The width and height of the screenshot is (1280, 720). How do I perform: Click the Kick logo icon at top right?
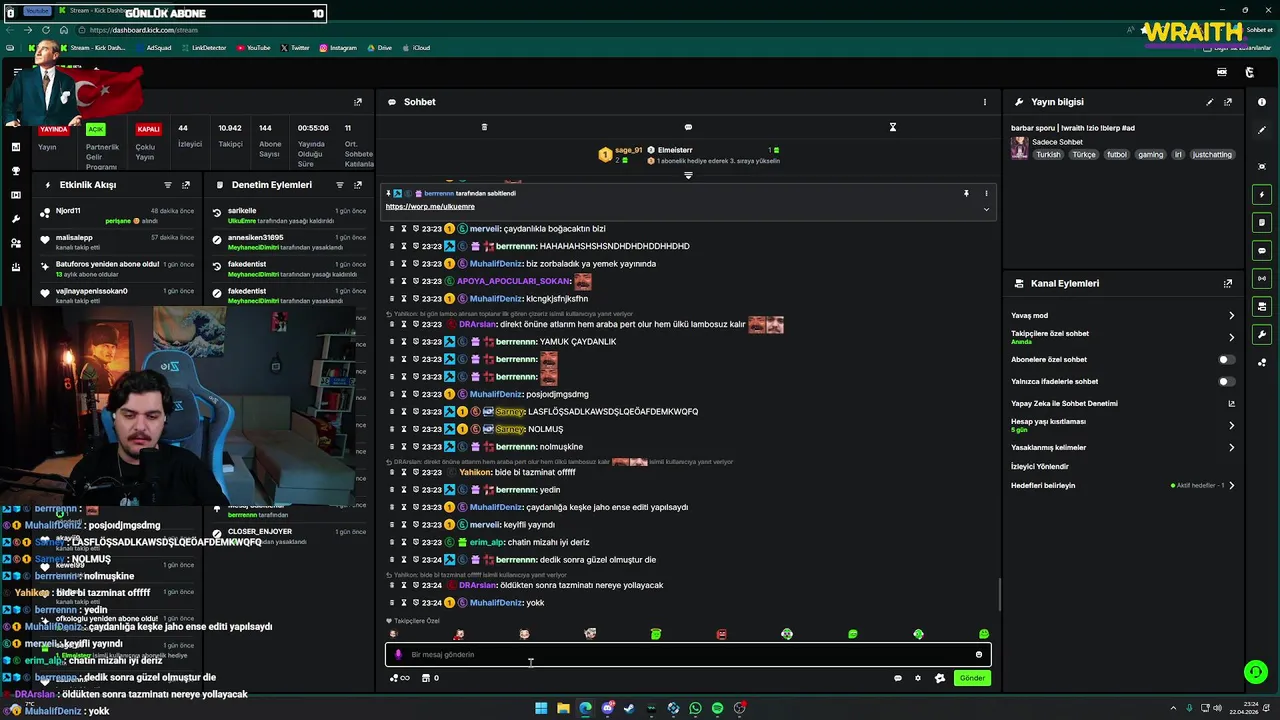click(1249, 72)
